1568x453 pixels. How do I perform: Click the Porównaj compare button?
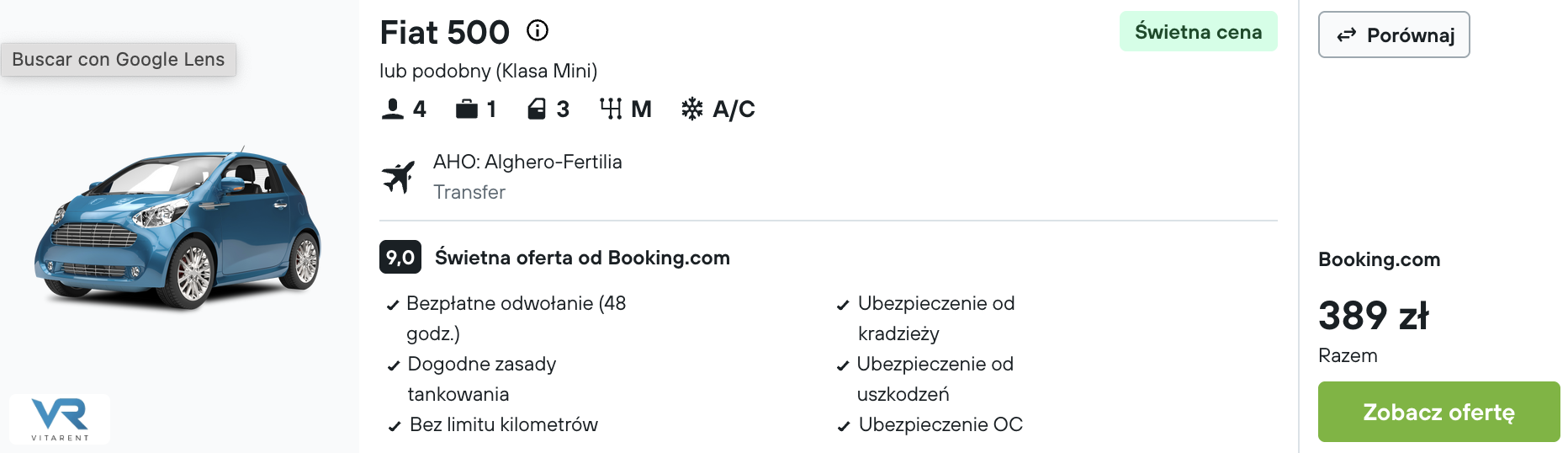[1394, 35]
